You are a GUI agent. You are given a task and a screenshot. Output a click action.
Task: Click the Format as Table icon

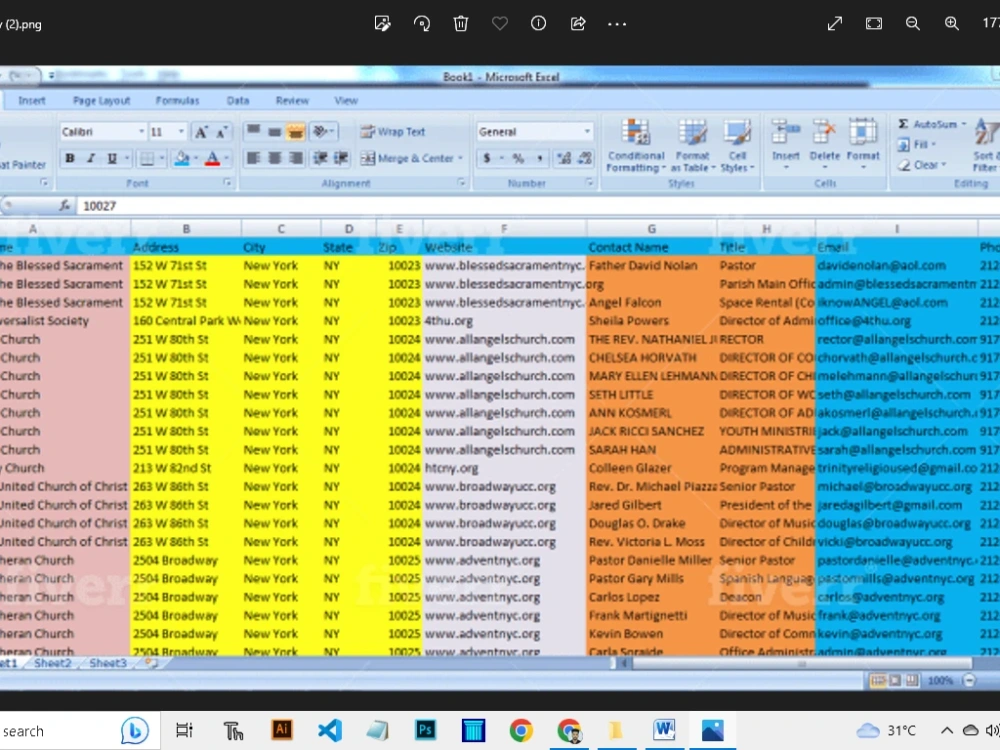[x=692, y=145]
